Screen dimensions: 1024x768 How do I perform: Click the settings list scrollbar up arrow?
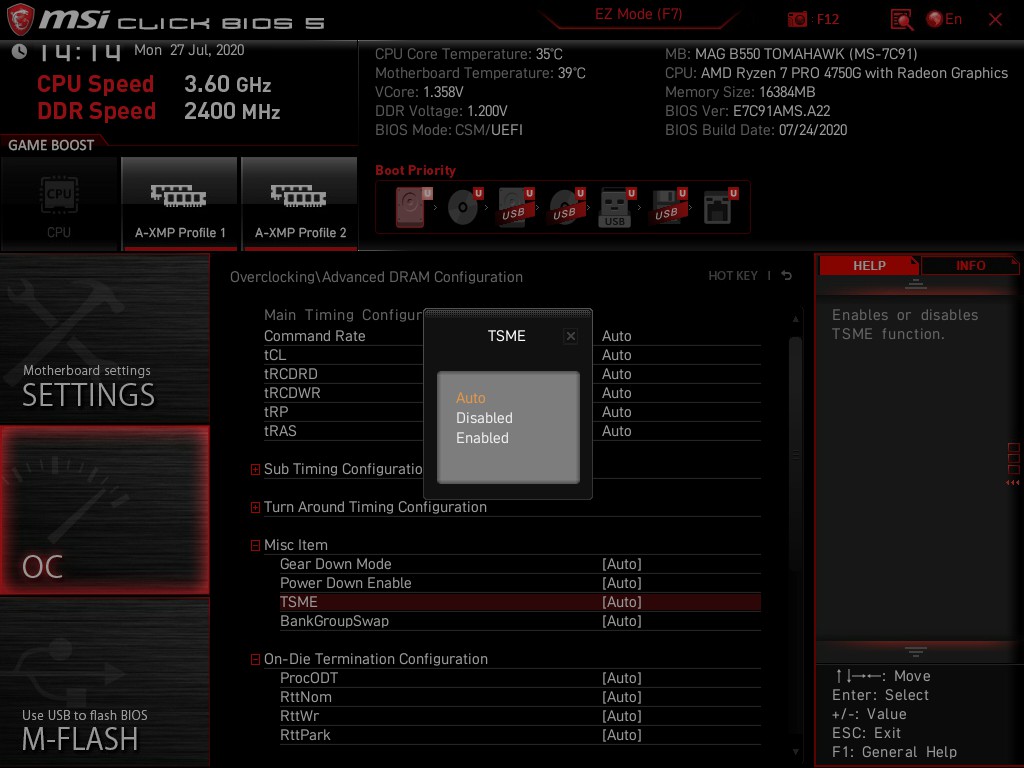[795, 319]
